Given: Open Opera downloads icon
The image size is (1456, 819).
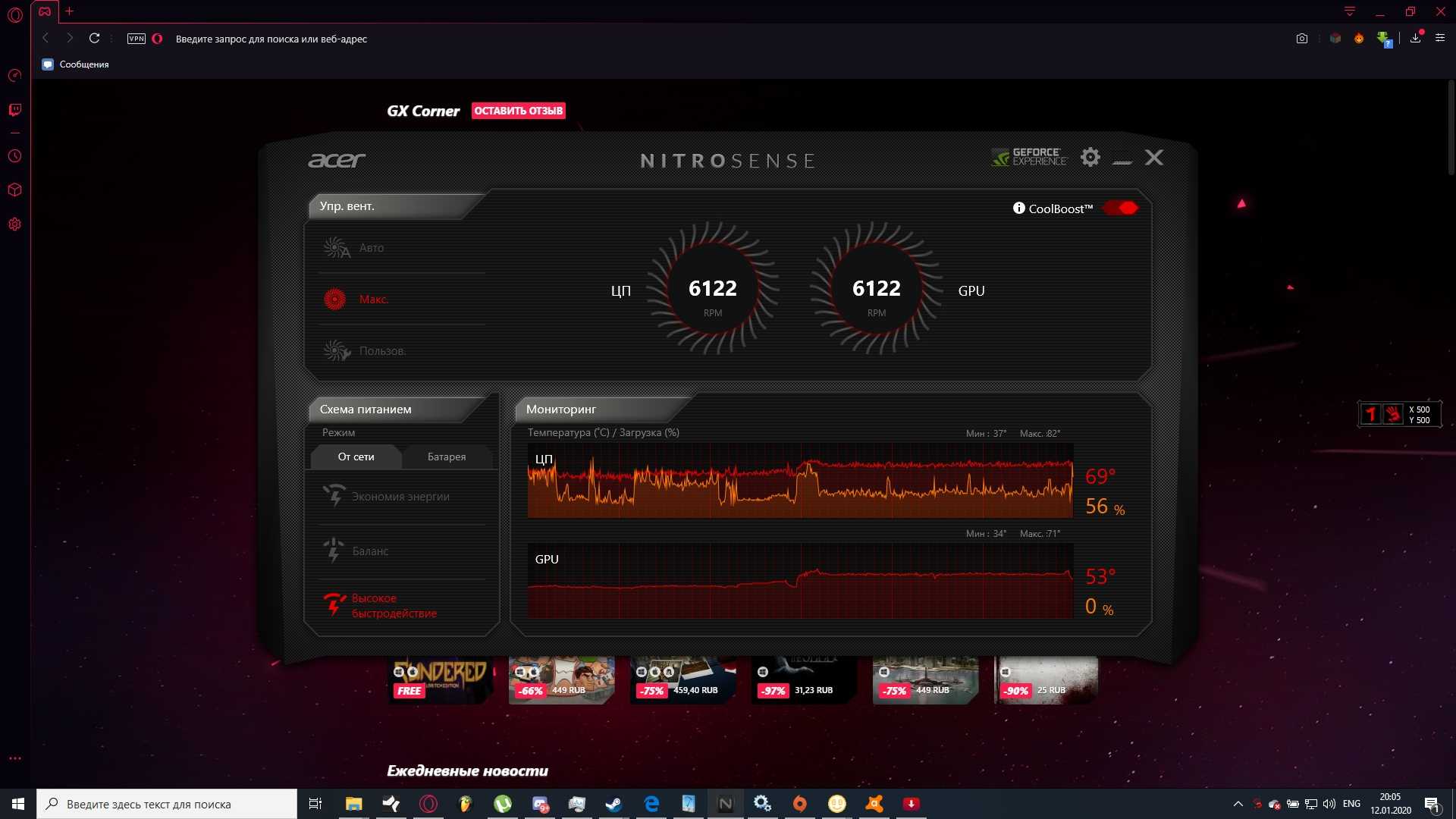Looking at the screenshot, I should [x=1415, y=38].
